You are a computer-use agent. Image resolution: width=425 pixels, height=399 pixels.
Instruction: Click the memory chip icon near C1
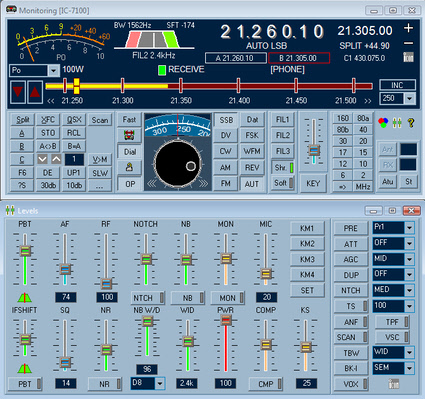(x=408, y=57)
